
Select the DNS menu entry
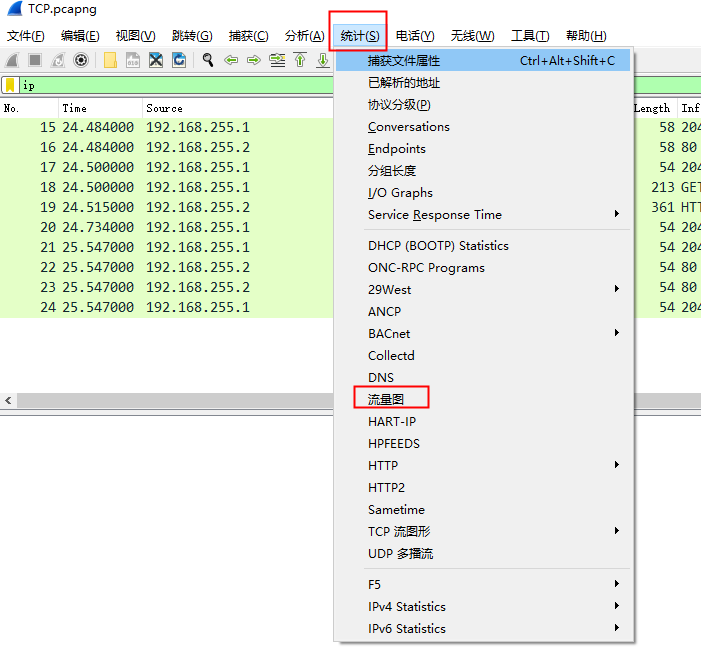pyautogui.click(x=483, y=377)
